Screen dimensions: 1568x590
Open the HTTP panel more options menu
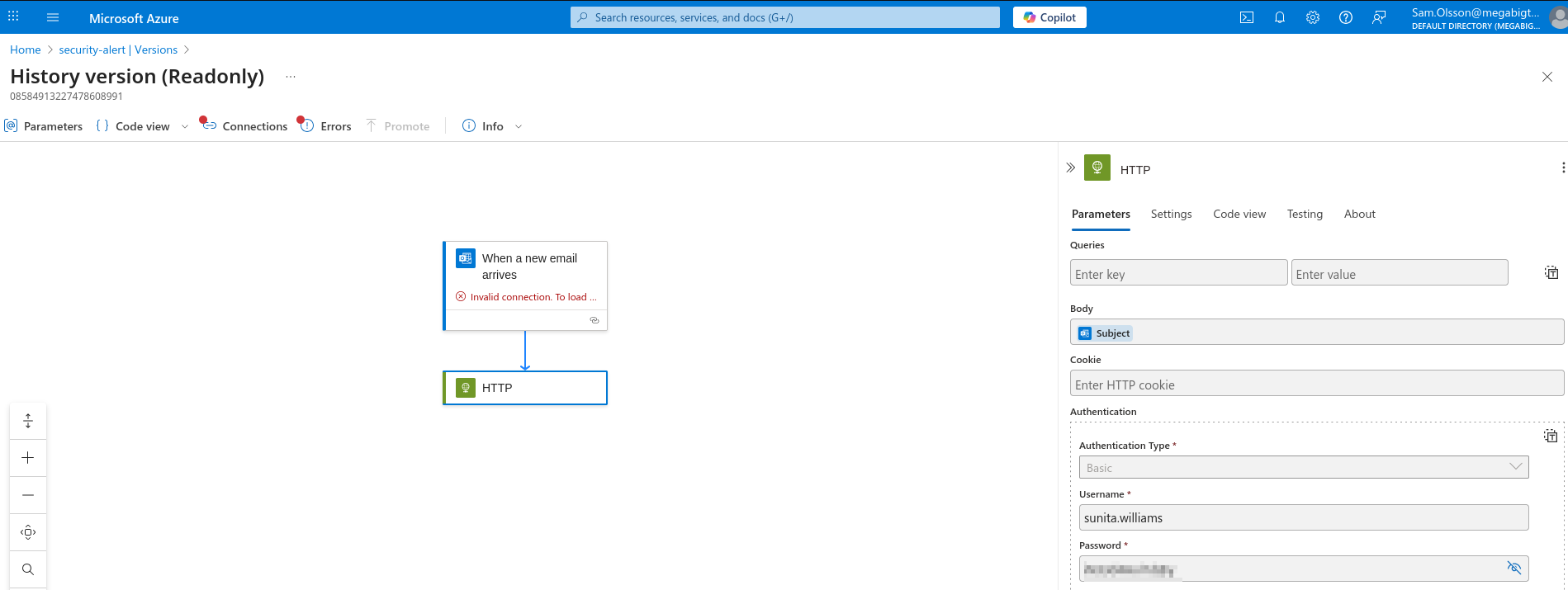coord(1562,168)
